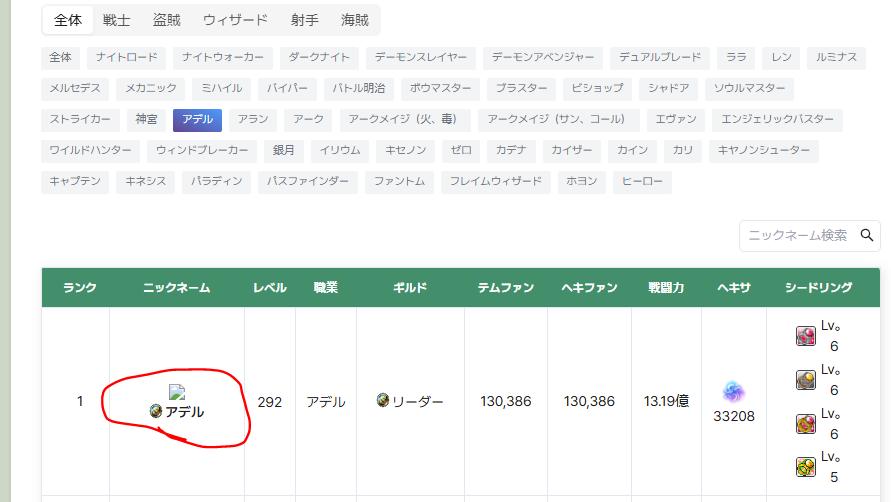Select the アークメイジ (サン、コール) filter
This screenshot has height=502, width=891.
[x=559, y=119]
